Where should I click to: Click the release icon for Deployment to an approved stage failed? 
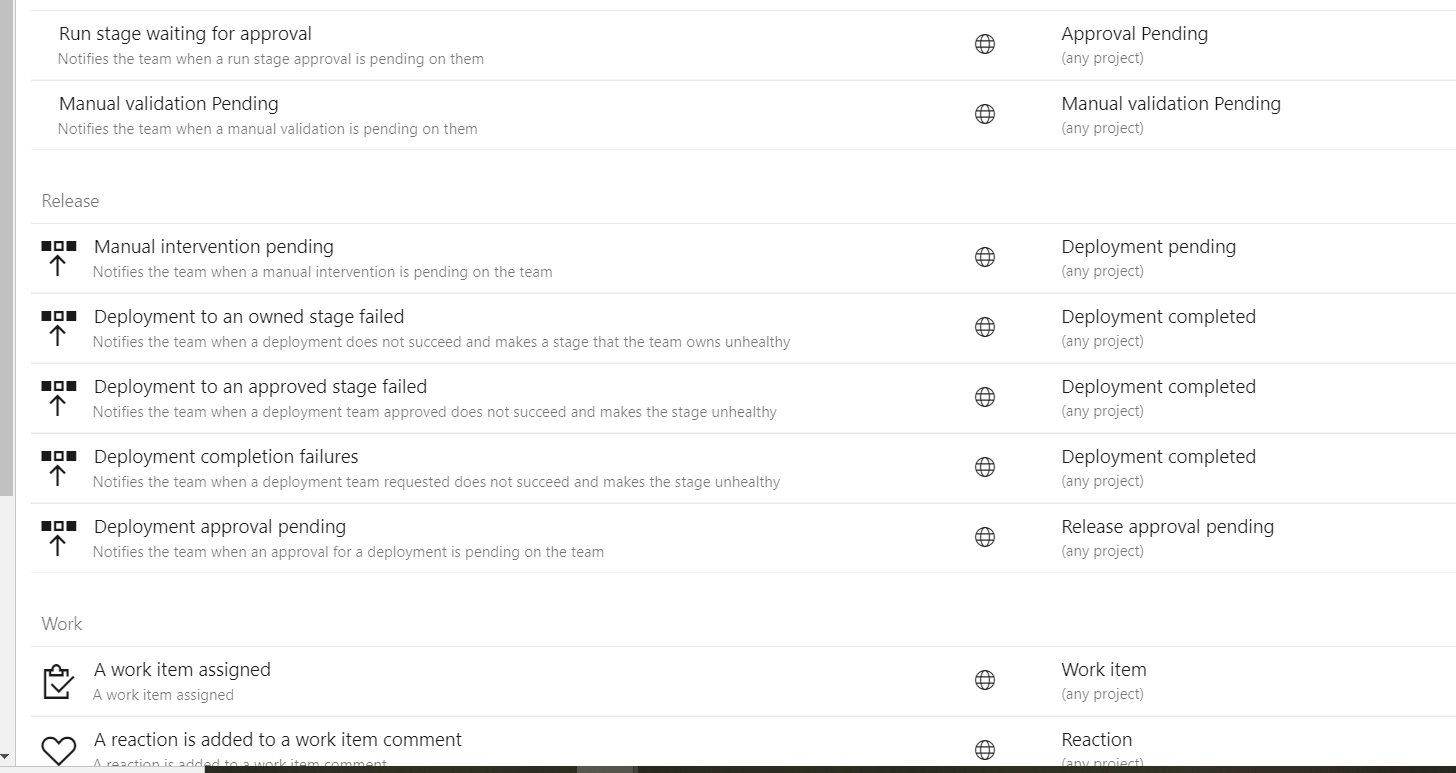pyautogui.click(x=59, y=397)
